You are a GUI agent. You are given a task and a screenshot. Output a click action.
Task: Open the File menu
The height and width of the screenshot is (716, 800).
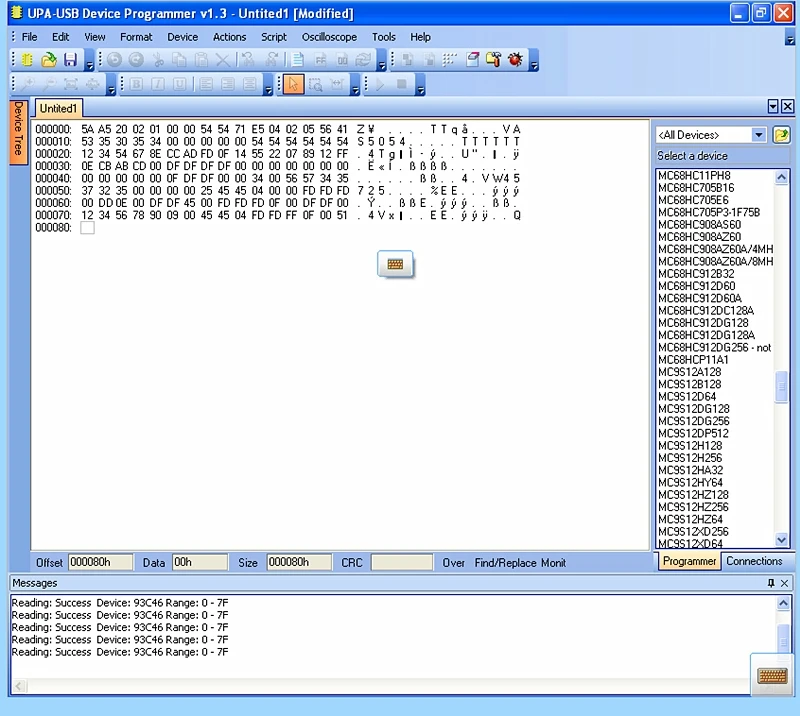coord(29,37)
